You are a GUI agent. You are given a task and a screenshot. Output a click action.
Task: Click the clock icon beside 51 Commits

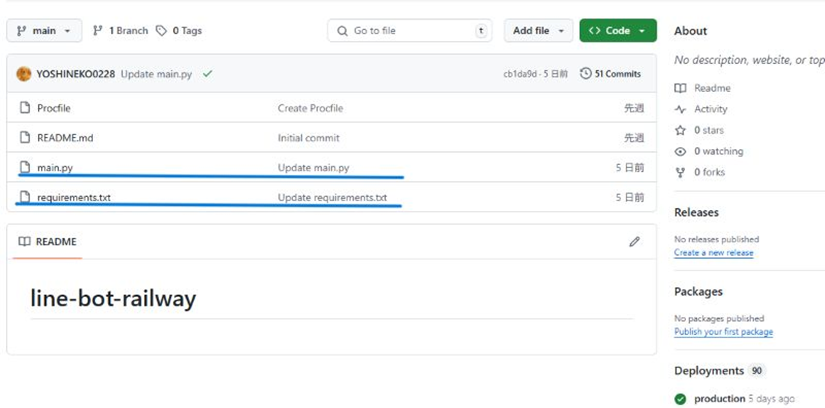click(x=586, y=74)
